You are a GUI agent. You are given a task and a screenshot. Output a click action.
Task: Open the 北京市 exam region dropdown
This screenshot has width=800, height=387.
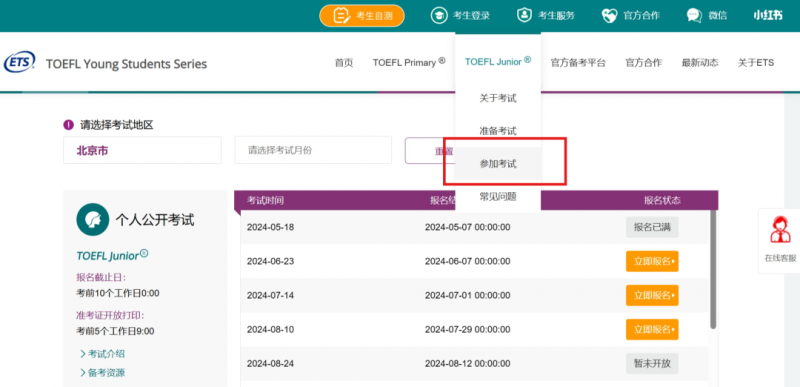click(x=142, y=150)
